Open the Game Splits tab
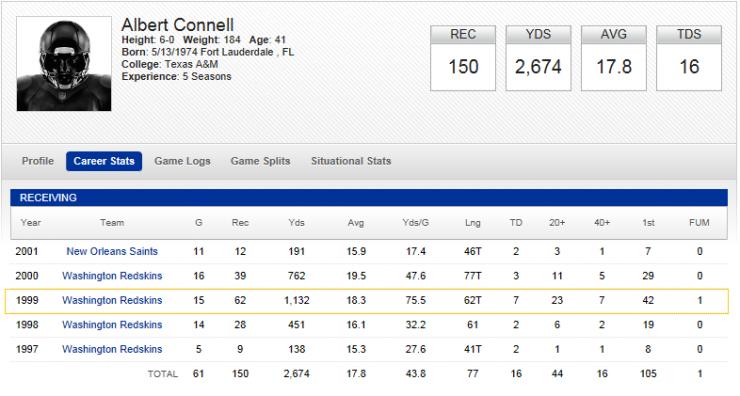 tap(261, 161)
